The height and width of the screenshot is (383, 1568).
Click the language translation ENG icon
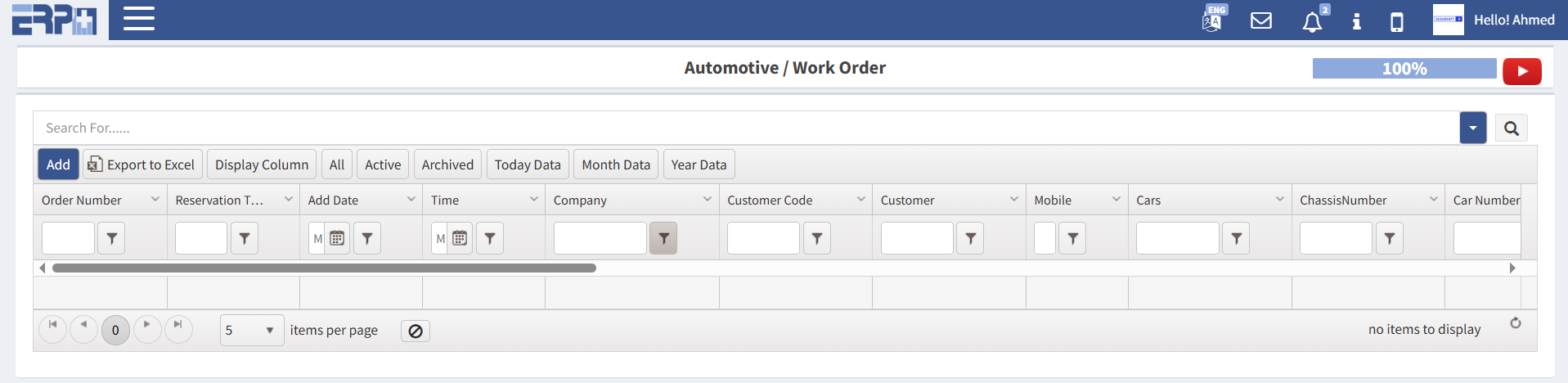1213,20
